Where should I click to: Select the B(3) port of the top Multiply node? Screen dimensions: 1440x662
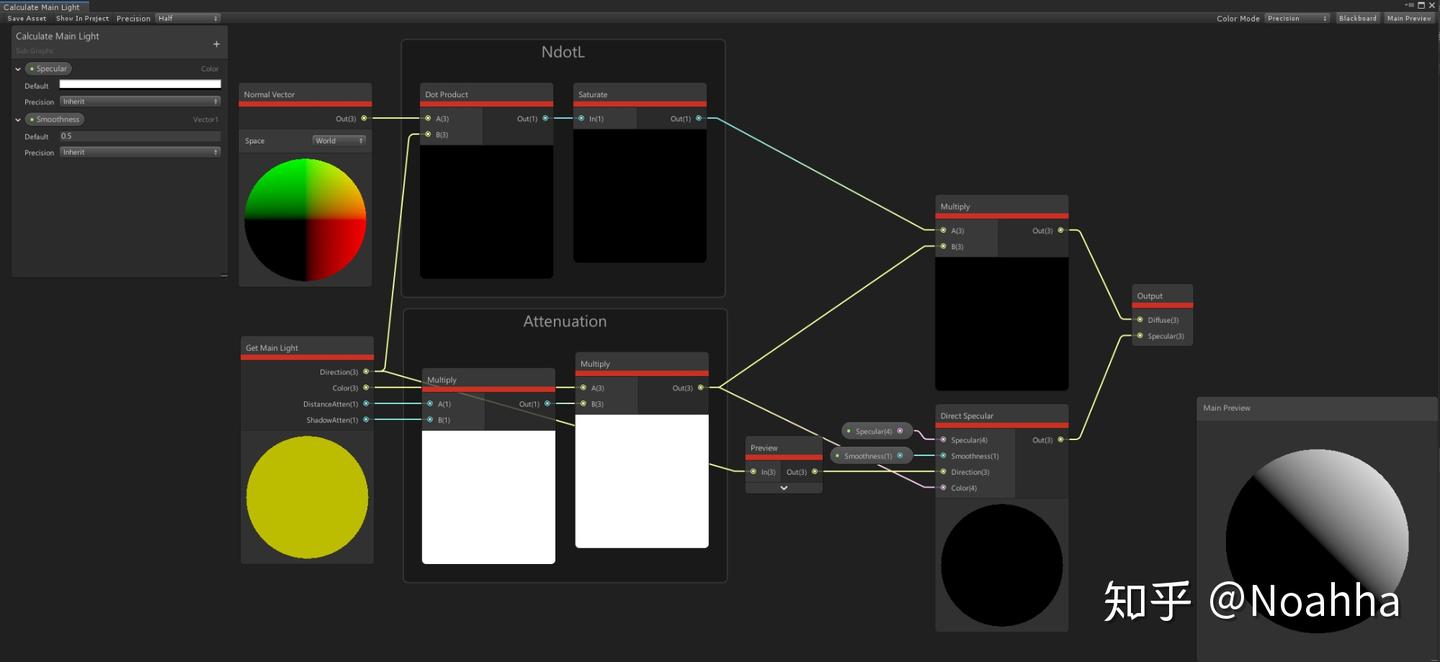941,246
